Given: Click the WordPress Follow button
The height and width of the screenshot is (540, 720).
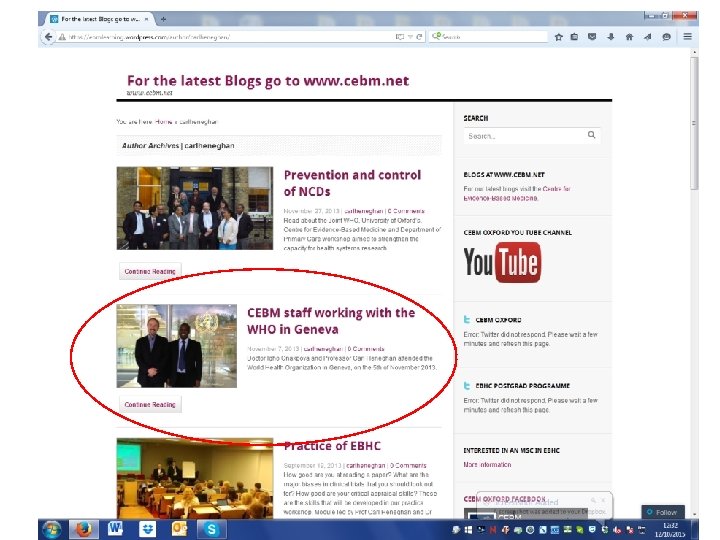Looking at the screenshot, I should [663, 512].
